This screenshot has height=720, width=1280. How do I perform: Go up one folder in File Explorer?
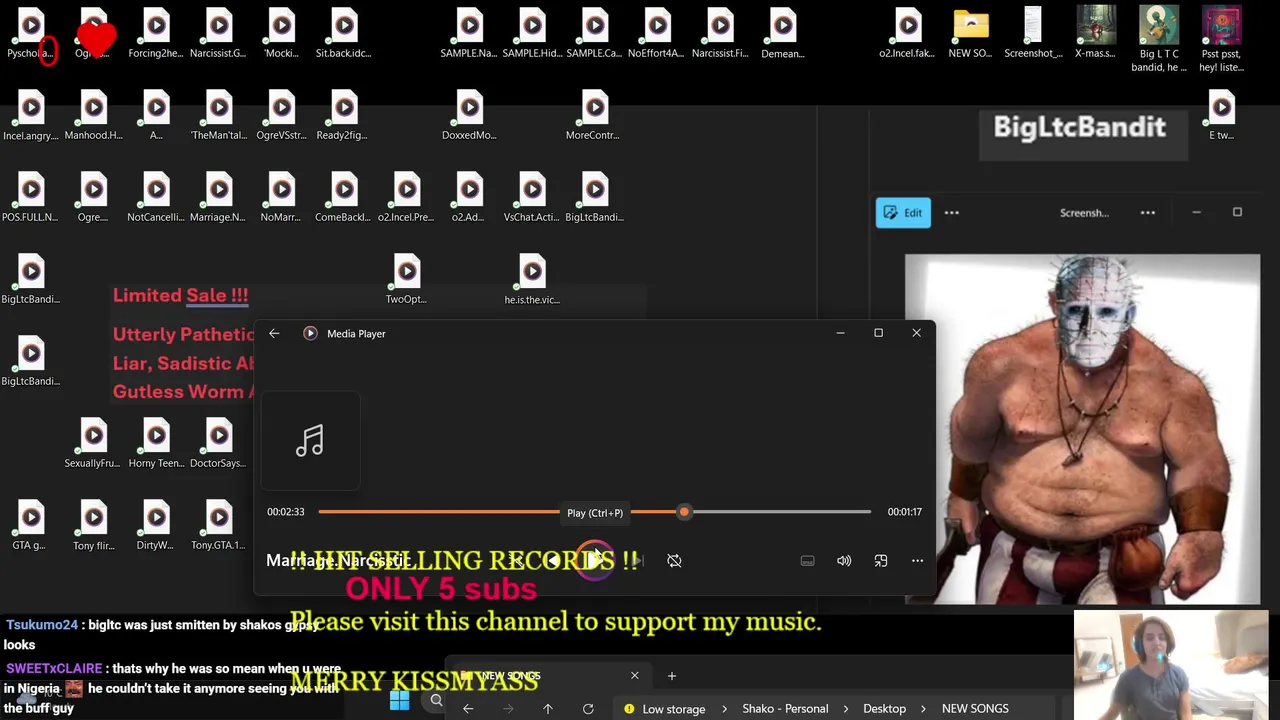[548, 709]
